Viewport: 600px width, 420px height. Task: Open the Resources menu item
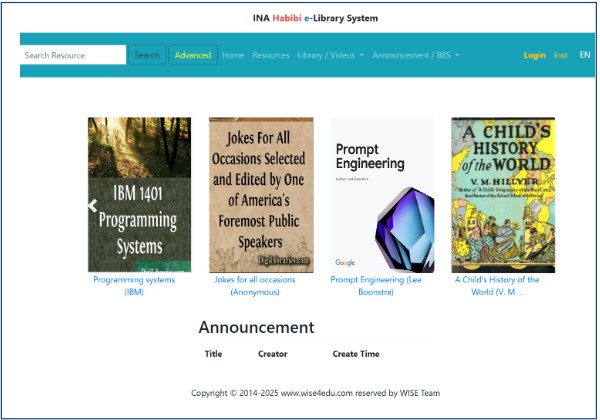pos(271,55)
